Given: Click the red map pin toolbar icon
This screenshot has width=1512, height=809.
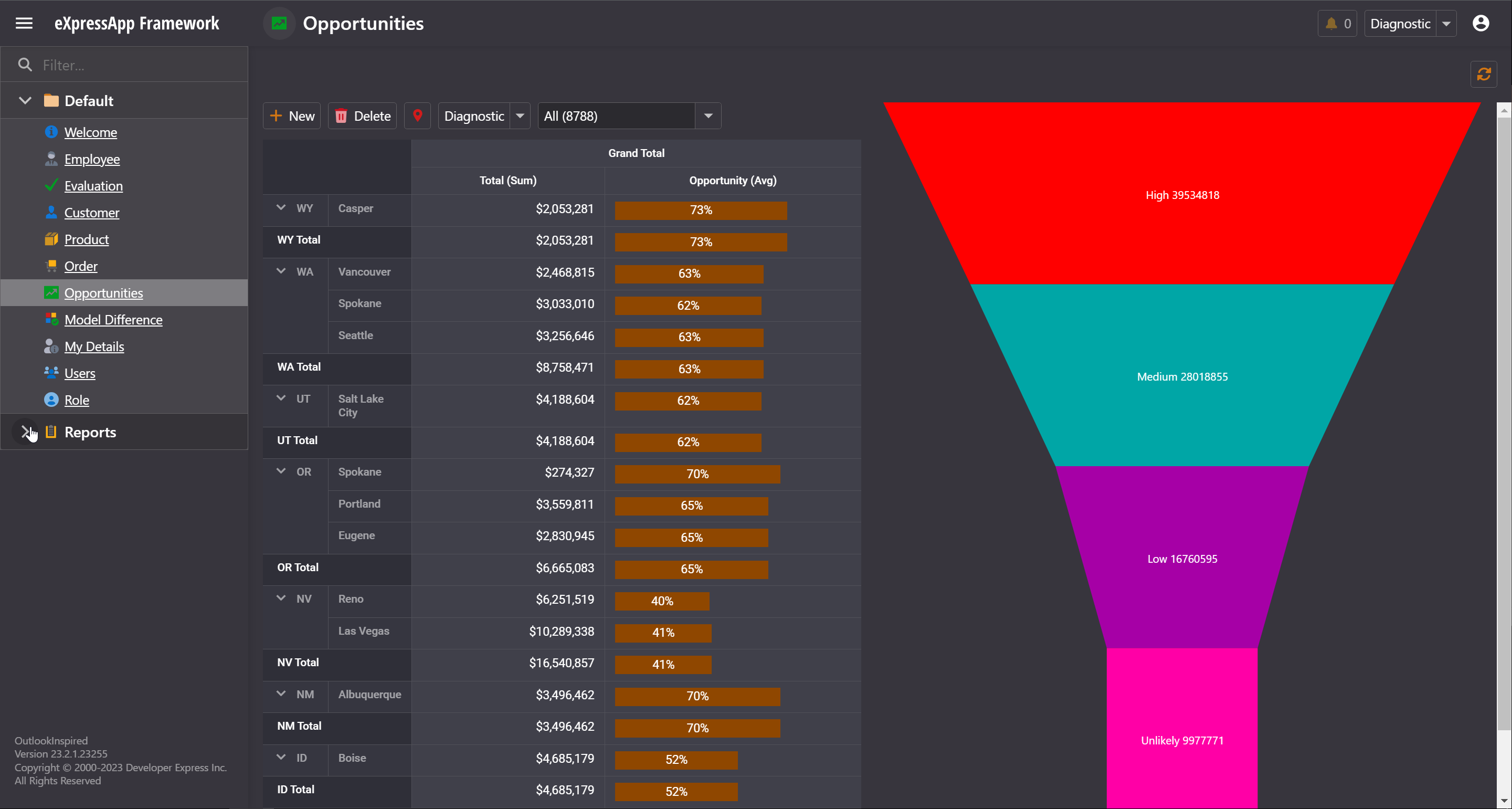Looking at the screenshot, I should [x=417, y=115].
